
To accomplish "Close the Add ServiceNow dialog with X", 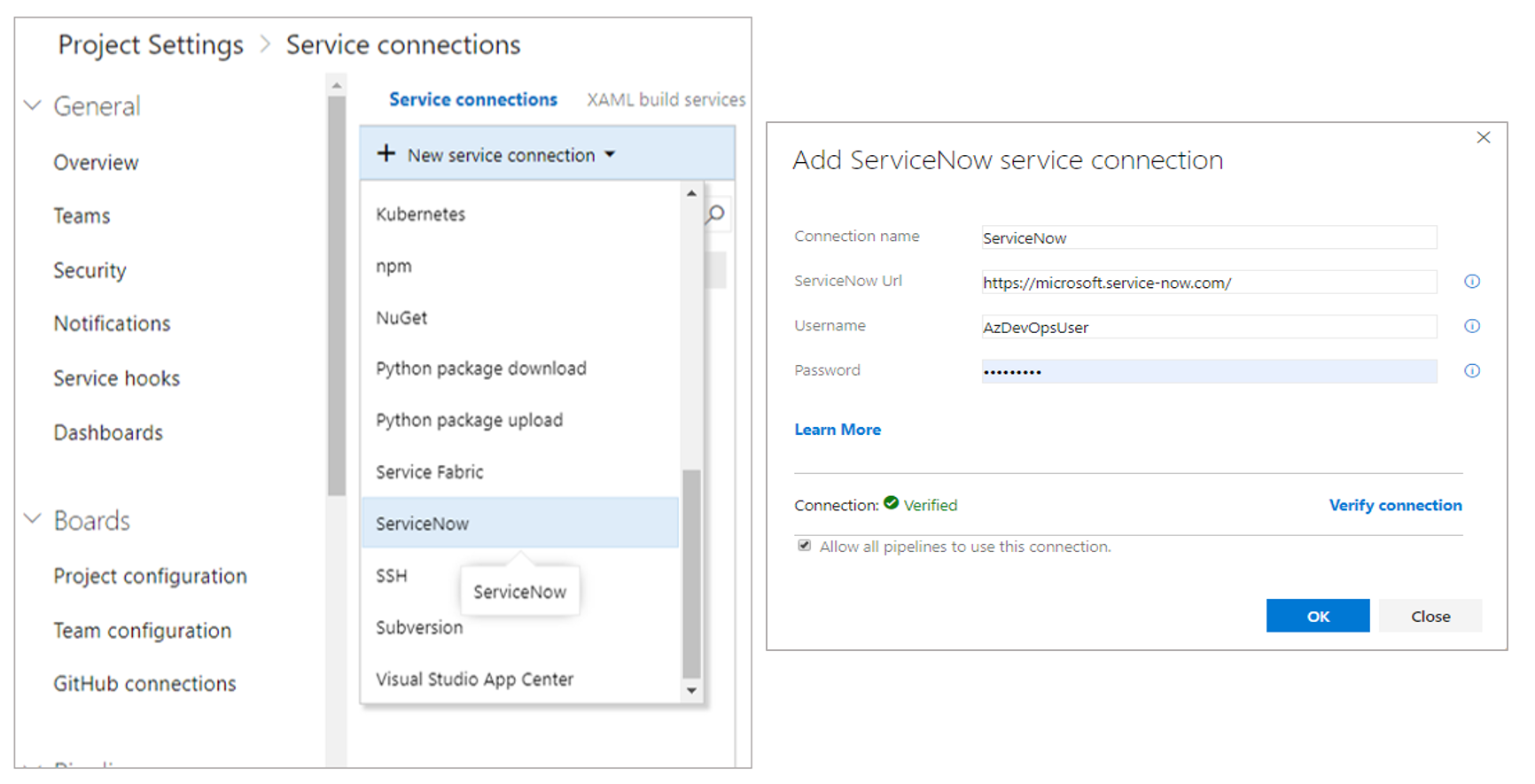I will pyautogui.click(x=1484, y=137).
